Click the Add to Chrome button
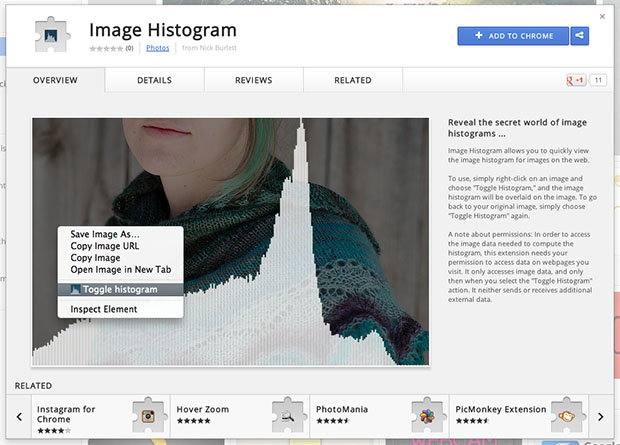This screenshot has height=445, width=620. pyautogui.click(x=513, y=36)
